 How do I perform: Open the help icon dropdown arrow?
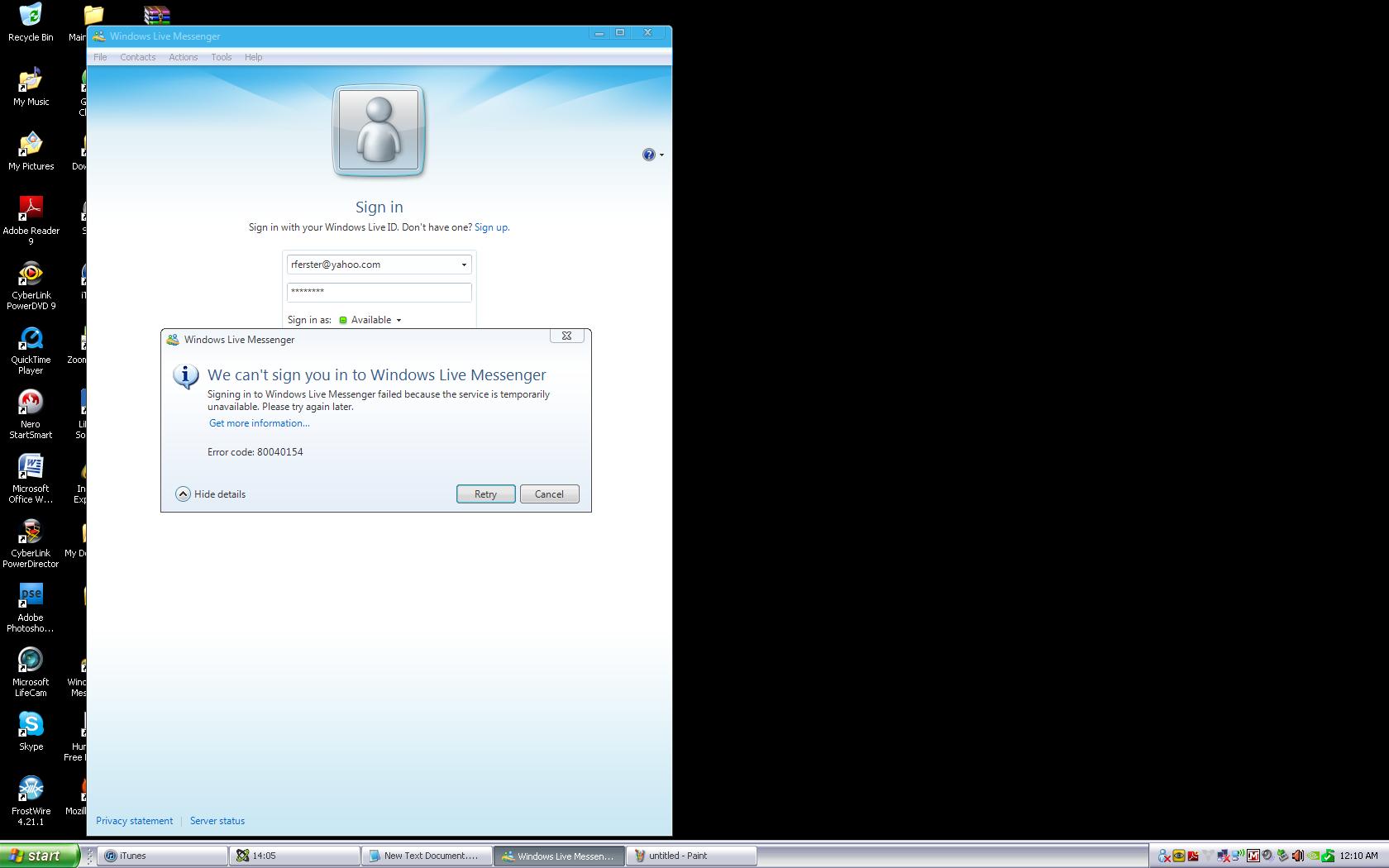(x=661, y=155)
